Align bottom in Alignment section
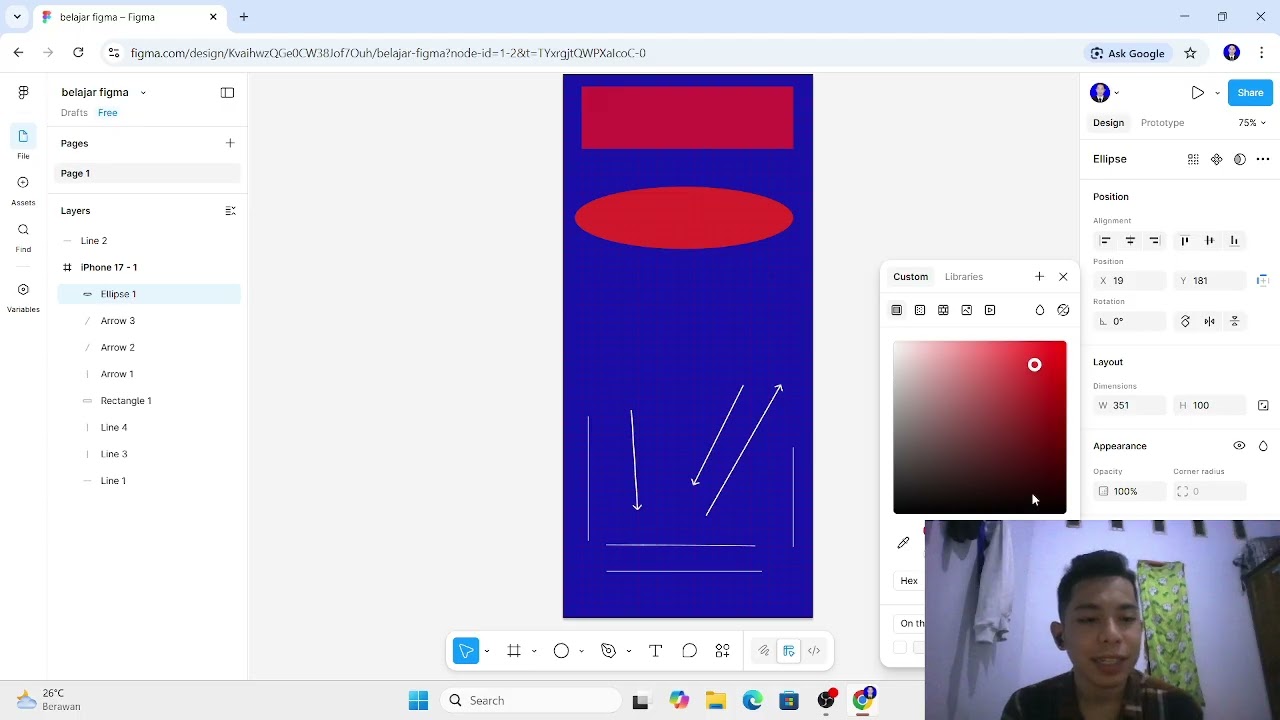This screenshot has width=1280, height=720. pyautogui.click(x=1234, y=240)
